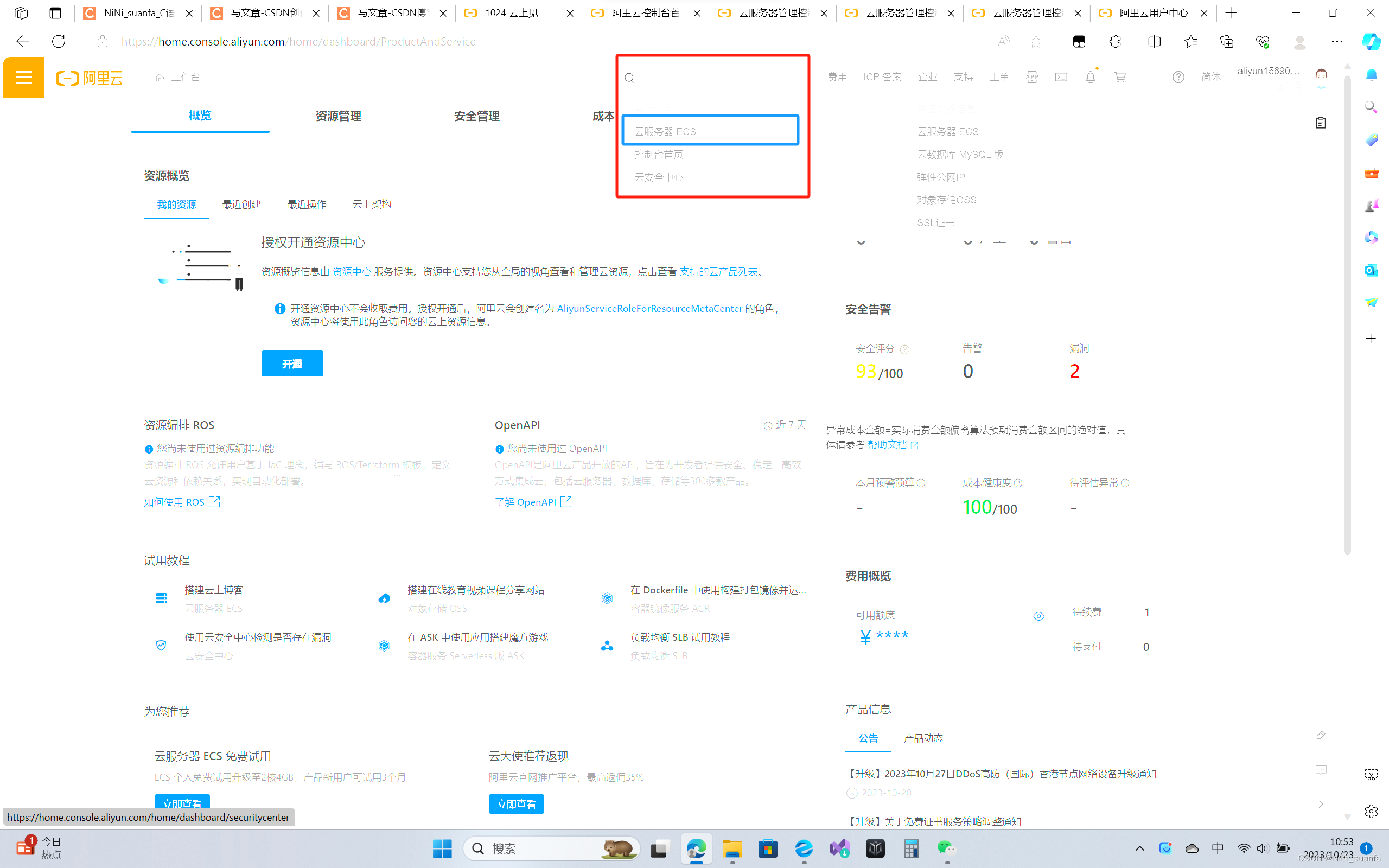Open 如何使用 ROS link
The height and width of the screenshot is (868, 1389).
(182, 502)
